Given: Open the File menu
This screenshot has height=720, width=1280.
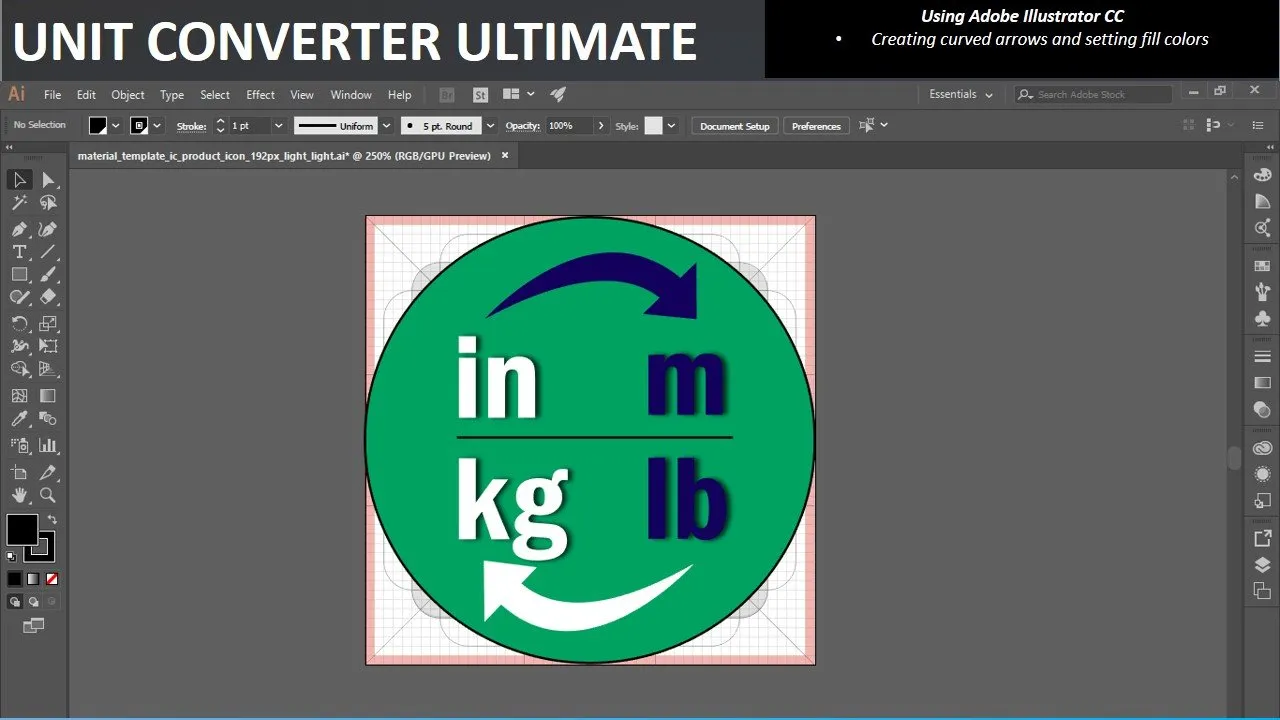Looking at the screenshot, I should (x=53, y=95).
